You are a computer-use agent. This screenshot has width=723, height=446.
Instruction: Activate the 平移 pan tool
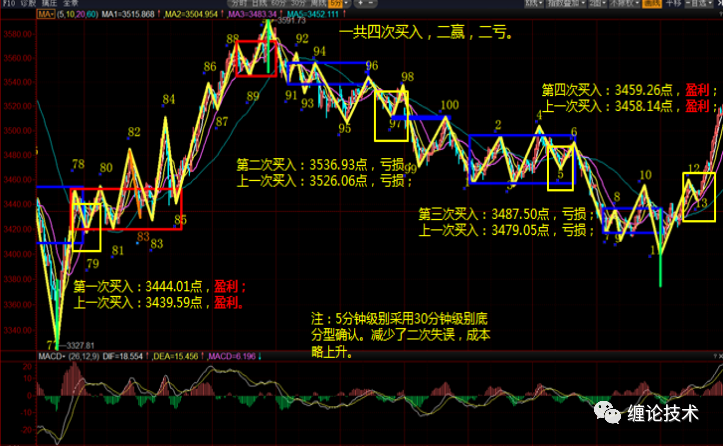coord(674,3)
